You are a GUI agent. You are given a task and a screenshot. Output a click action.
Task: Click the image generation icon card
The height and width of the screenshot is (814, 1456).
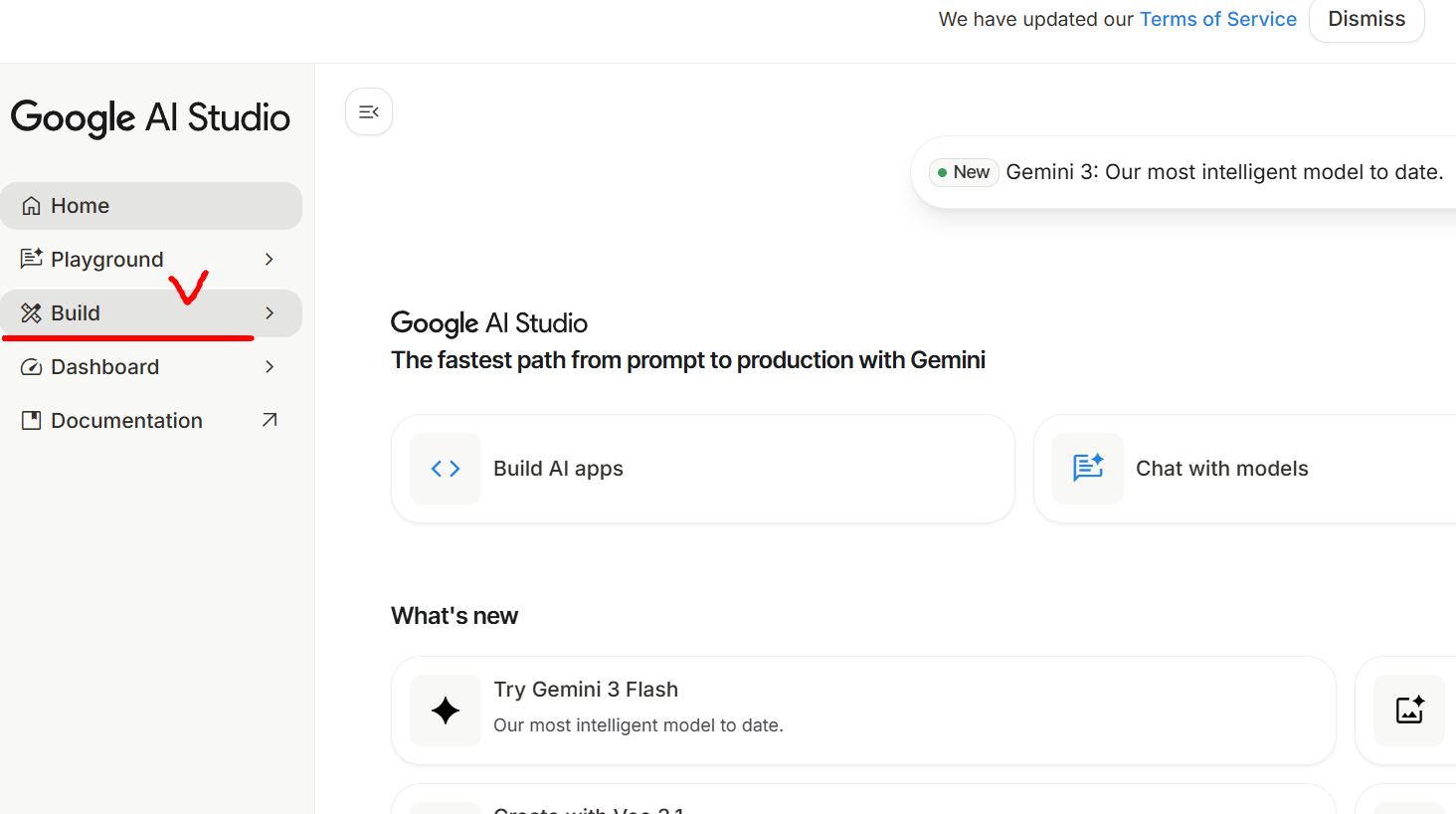point(1409,711)
